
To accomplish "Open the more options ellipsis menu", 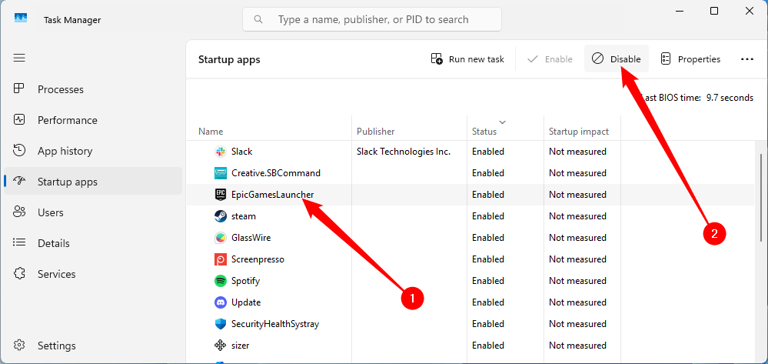I will [746, 59].
